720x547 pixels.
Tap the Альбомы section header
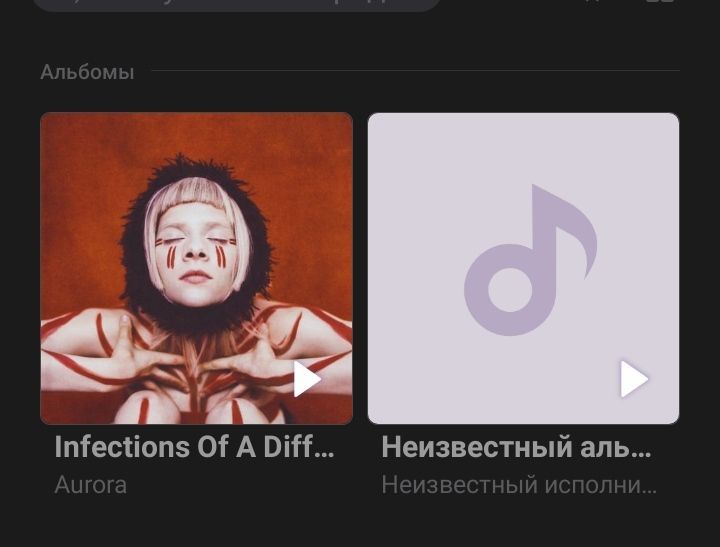(87, 72)
